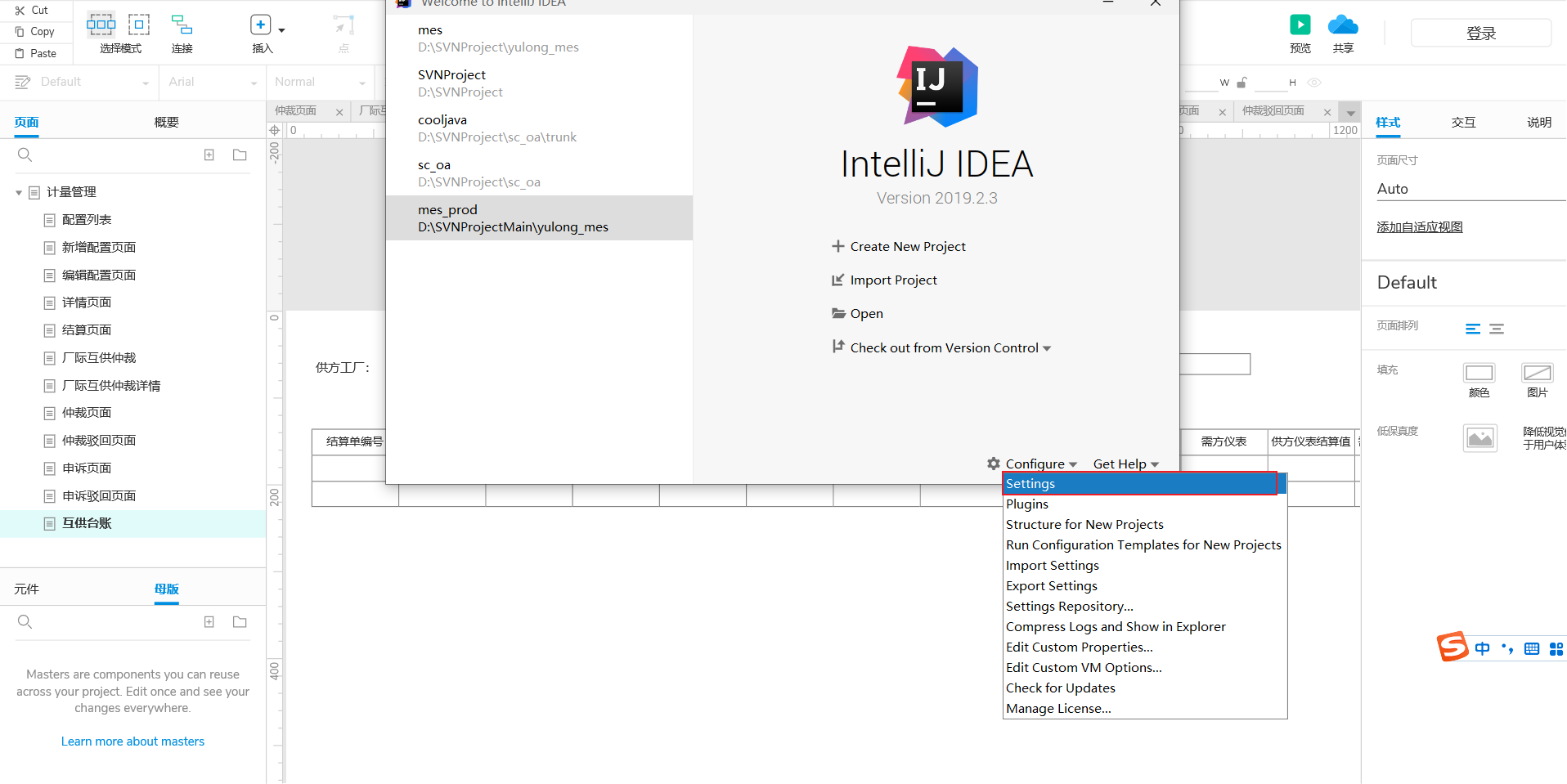This screenshot has width=1567, height=784.
Task: Choose the intersected selection mode icon
Action: pyautogui.click(x=101, y=25)
